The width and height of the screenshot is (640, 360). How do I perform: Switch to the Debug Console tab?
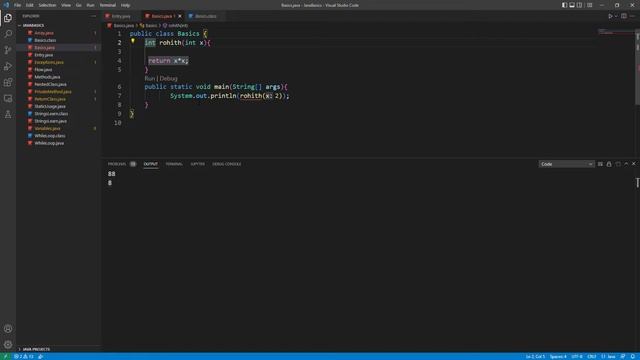click(227, 164)
